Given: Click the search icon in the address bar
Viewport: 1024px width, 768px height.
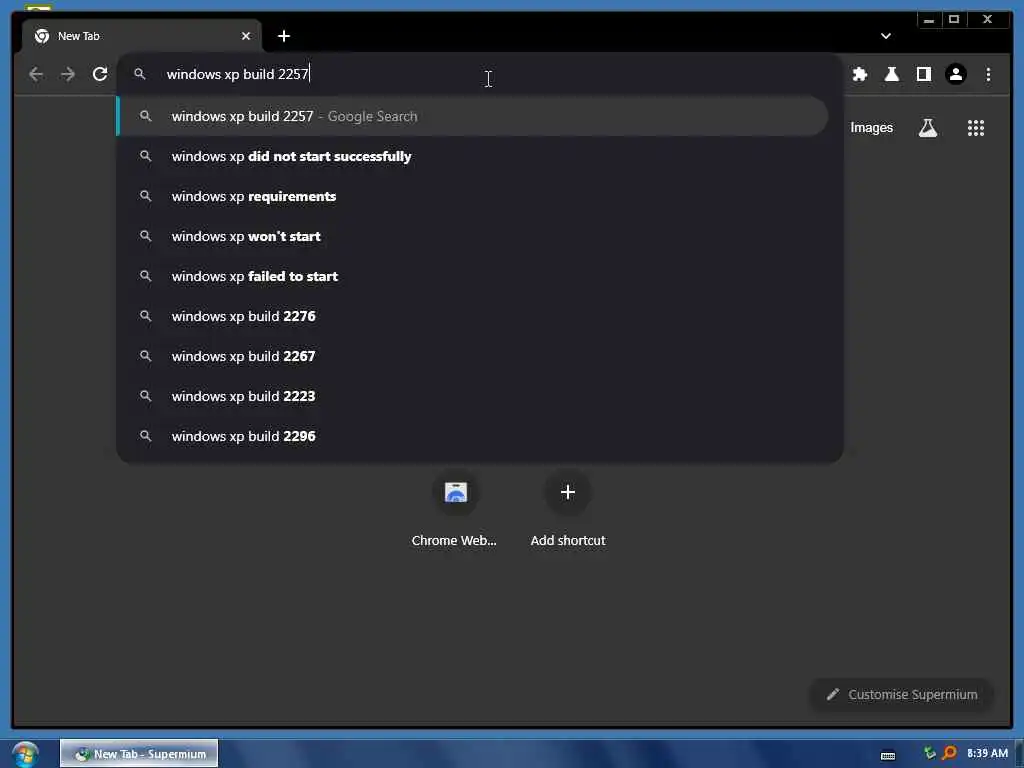Looking at the screenshot, I should pos(140,74).
